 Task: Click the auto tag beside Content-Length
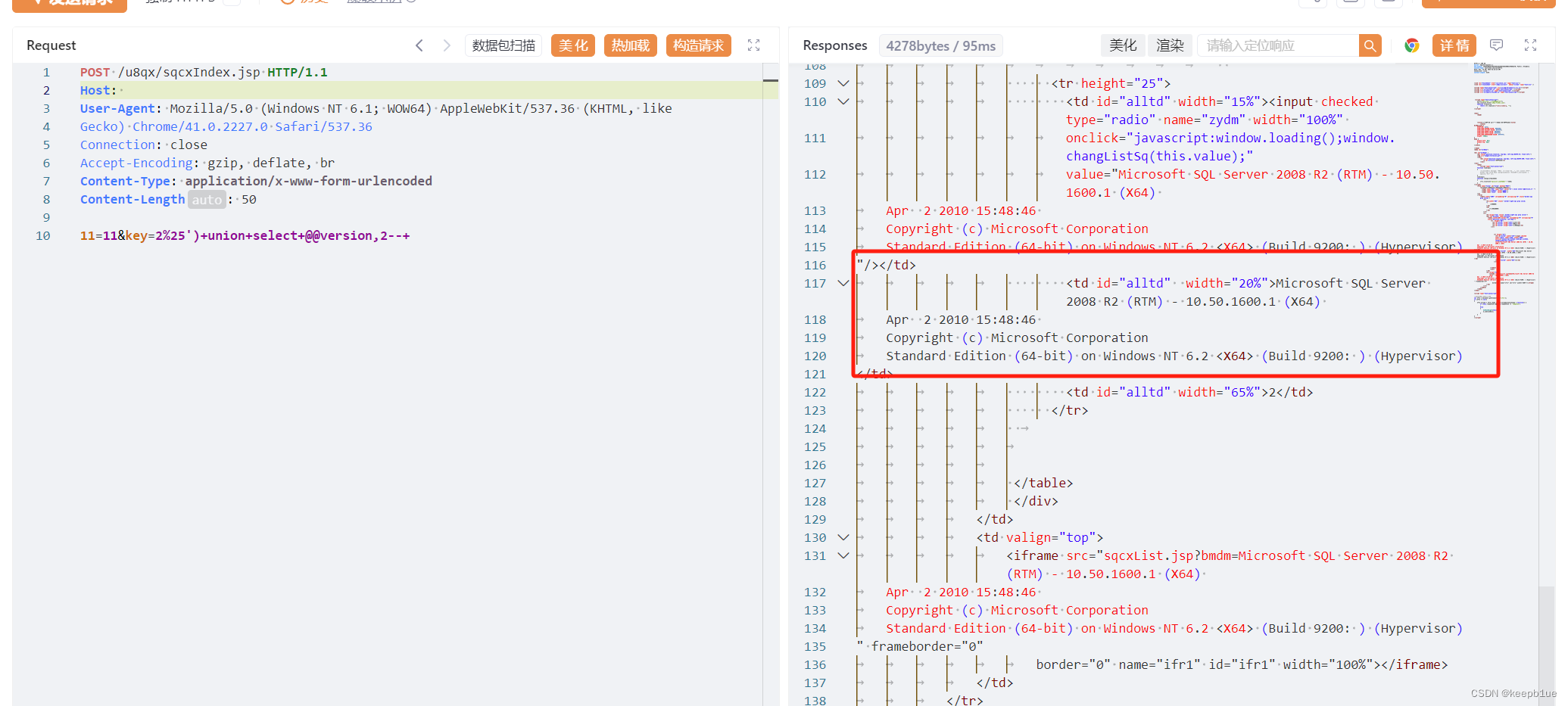pos(207,200)
